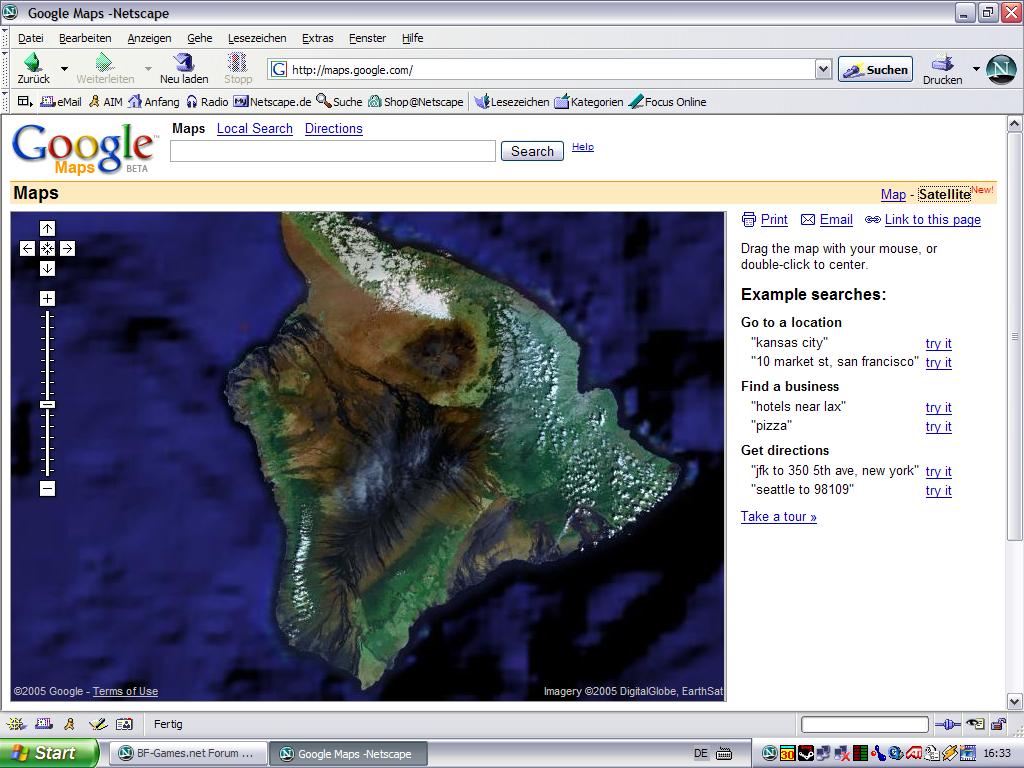Click the Drucken printer icon

942,63
